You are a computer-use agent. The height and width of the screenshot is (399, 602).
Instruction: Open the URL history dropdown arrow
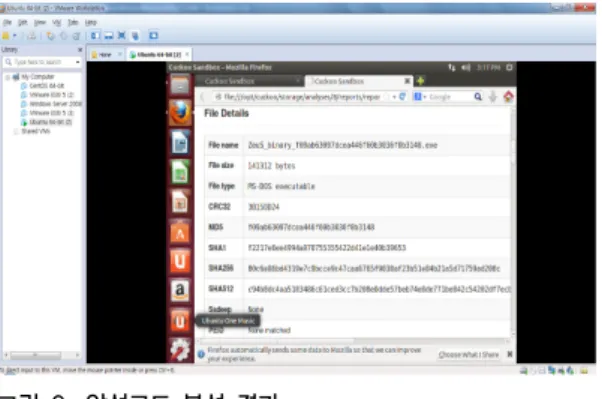click(x=394, y=97)
